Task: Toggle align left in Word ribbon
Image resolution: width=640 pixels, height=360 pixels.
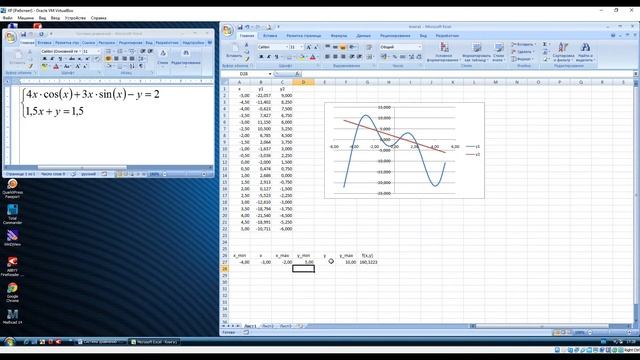Action: pyautogui.click(x=108, y=59)
